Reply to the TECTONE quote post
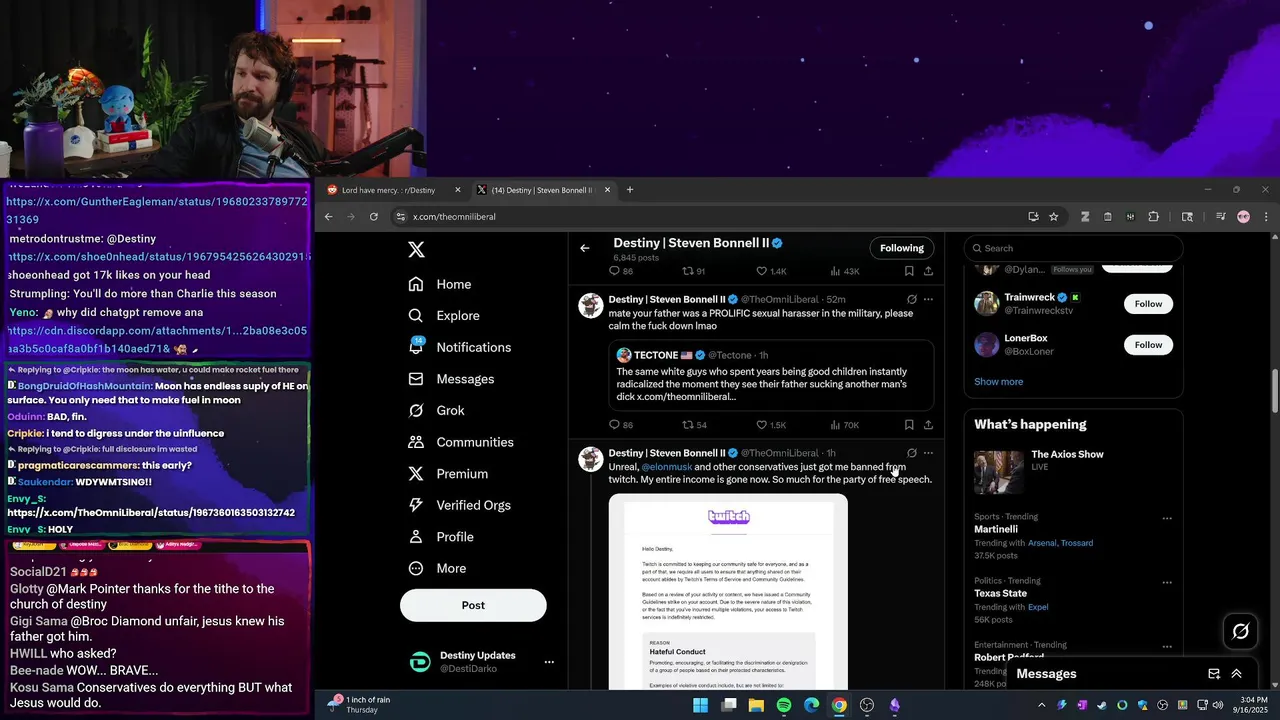Screen dimensions: 1280x720 (x=621, y=425)
